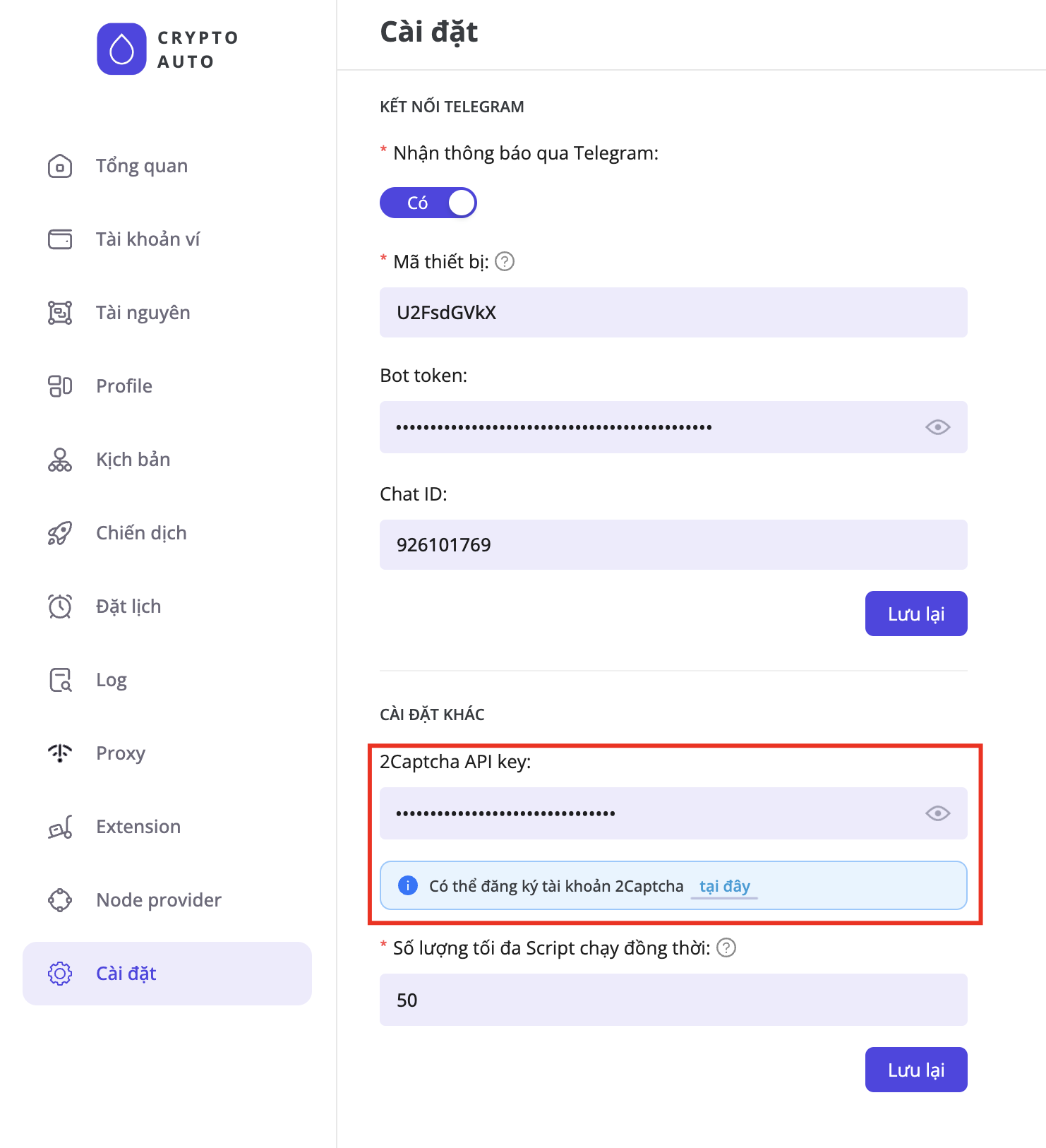Open the Log section
This screenshot has width=1046, height=1148.
point(112,680)
